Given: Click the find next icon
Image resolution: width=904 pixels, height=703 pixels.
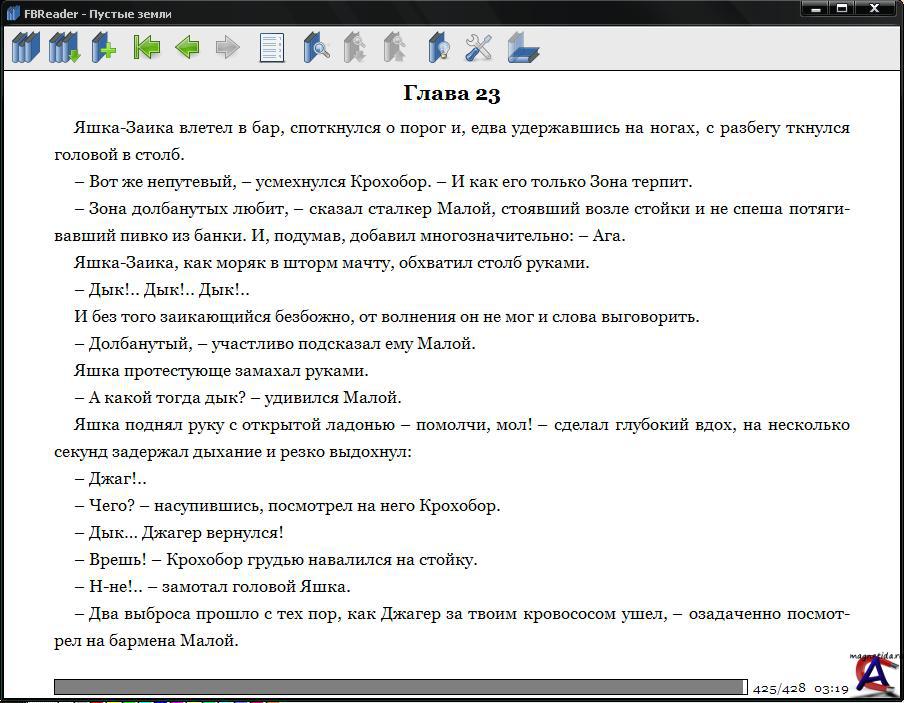Looking at the screenshot, I should (395, 47).
